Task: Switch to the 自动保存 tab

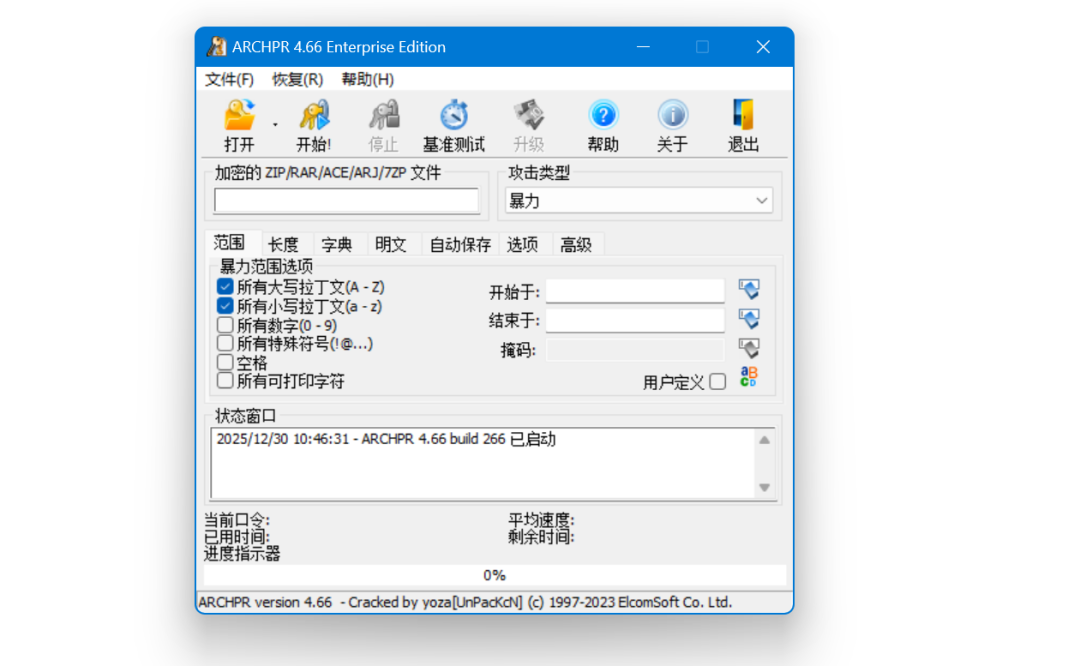Action: click(460, 244)
